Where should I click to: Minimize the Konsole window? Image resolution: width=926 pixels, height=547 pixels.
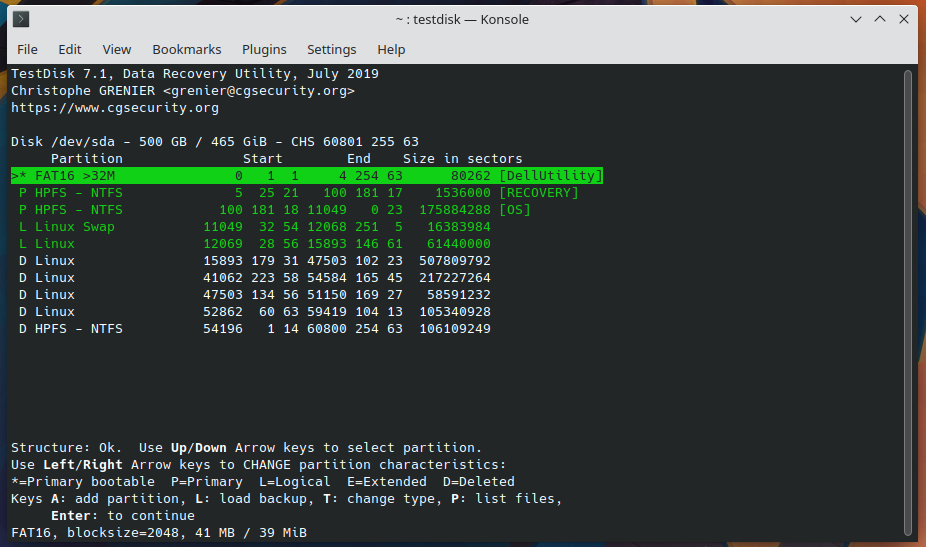[857, 19]
